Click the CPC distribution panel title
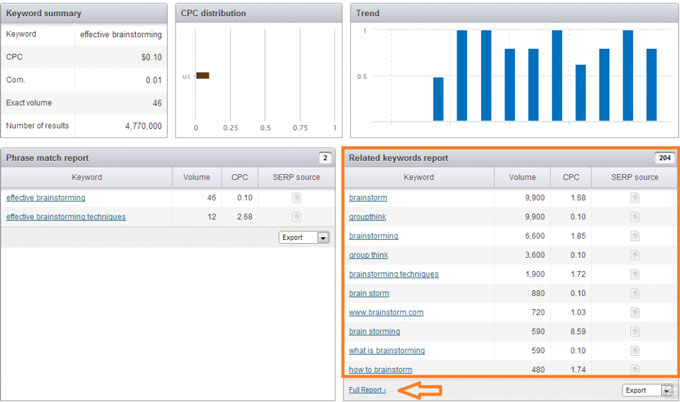The image size is (680, 402). (x=213, y=13)
